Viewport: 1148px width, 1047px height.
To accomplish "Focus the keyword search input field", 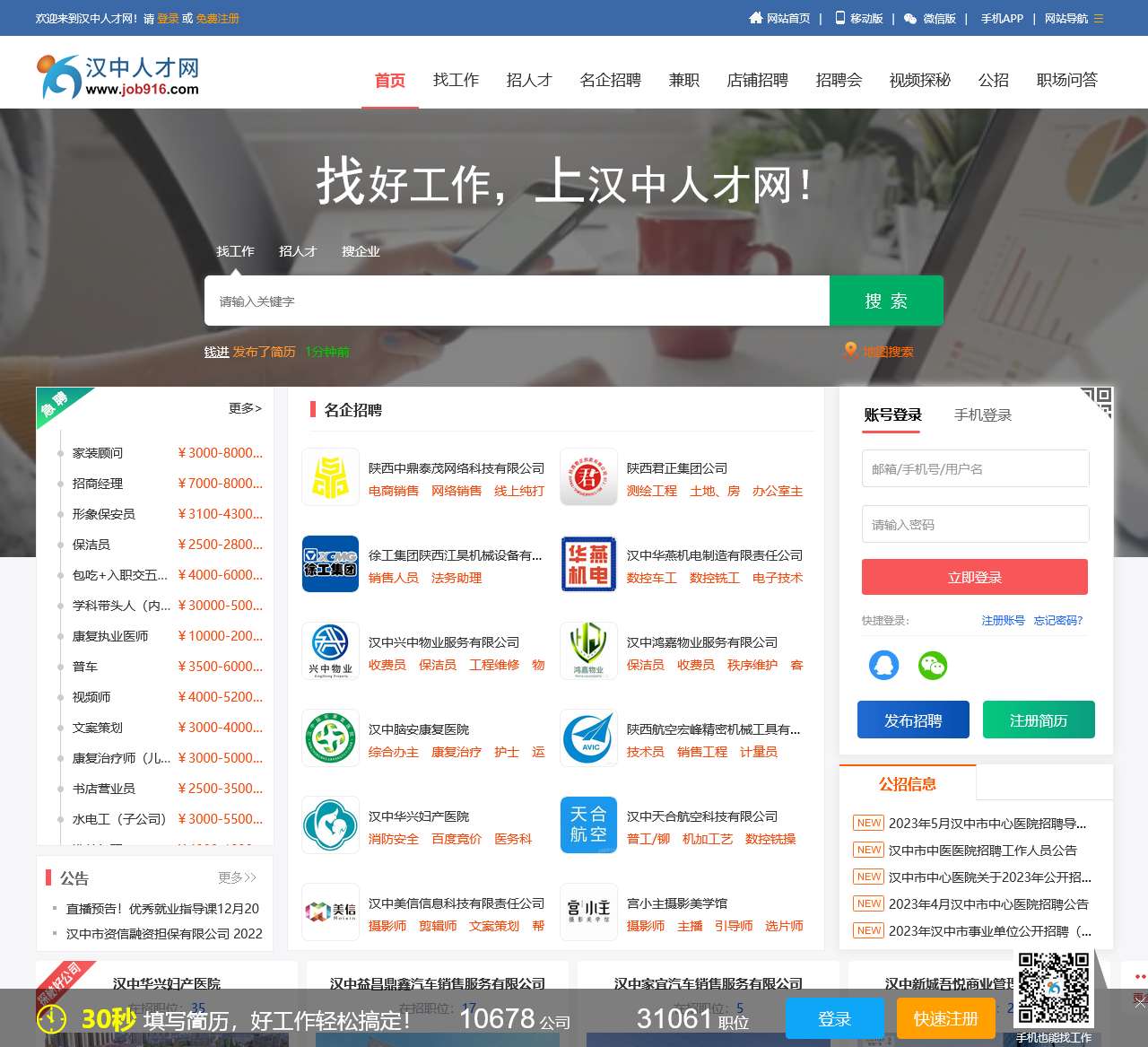I will [517, 301].
